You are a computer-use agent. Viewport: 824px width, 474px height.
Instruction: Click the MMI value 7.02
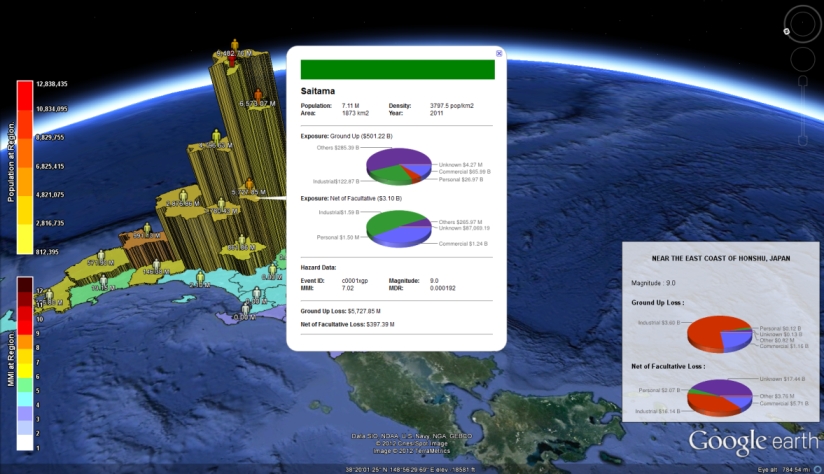coord(347,288)
